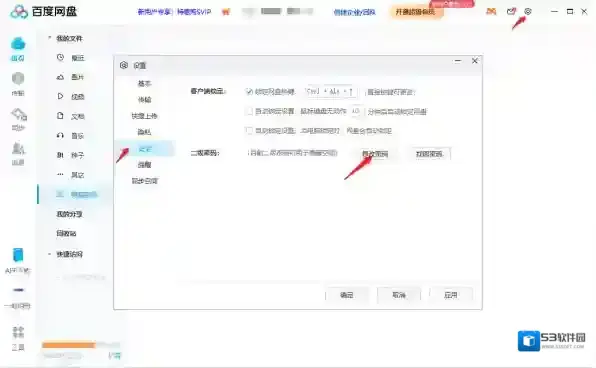
Task: Switch to the Privacy (隐私) settings tab
Action: point(144,132)
